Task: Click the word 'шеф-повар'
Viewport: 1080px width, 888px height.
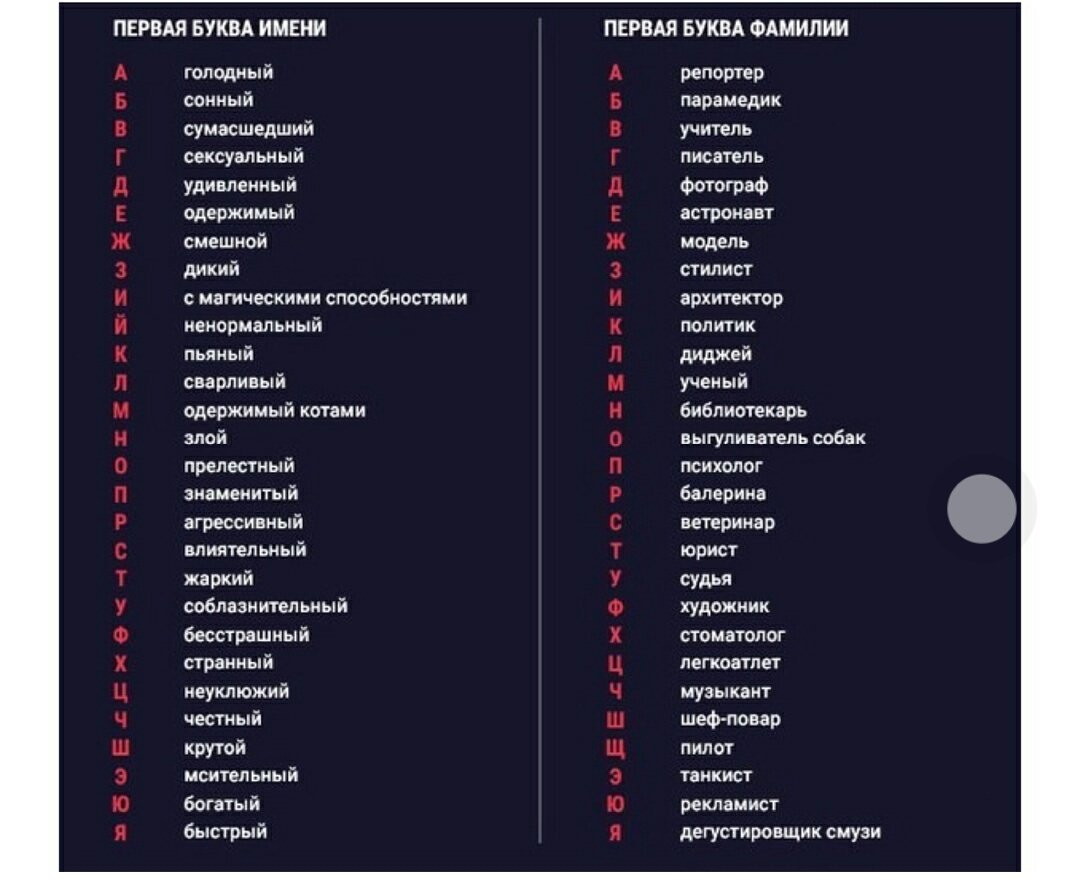Action: 730,719
